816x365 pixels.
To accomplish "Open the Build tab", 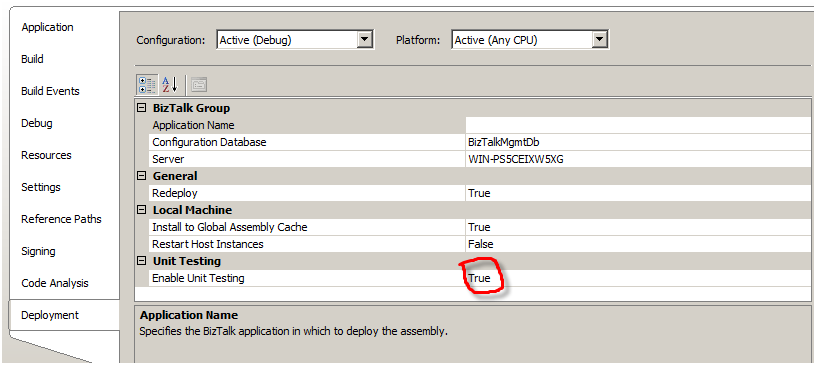I will click(x=32, y=59).
